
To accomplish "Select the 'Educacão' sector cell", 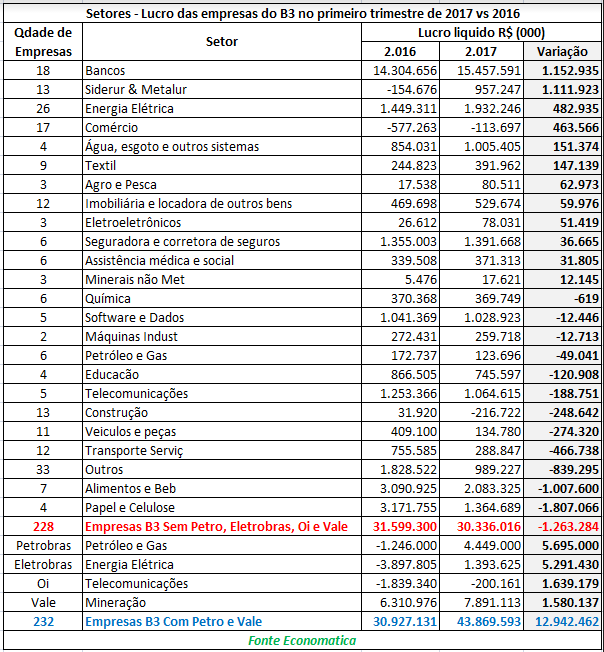I will 114,375.
